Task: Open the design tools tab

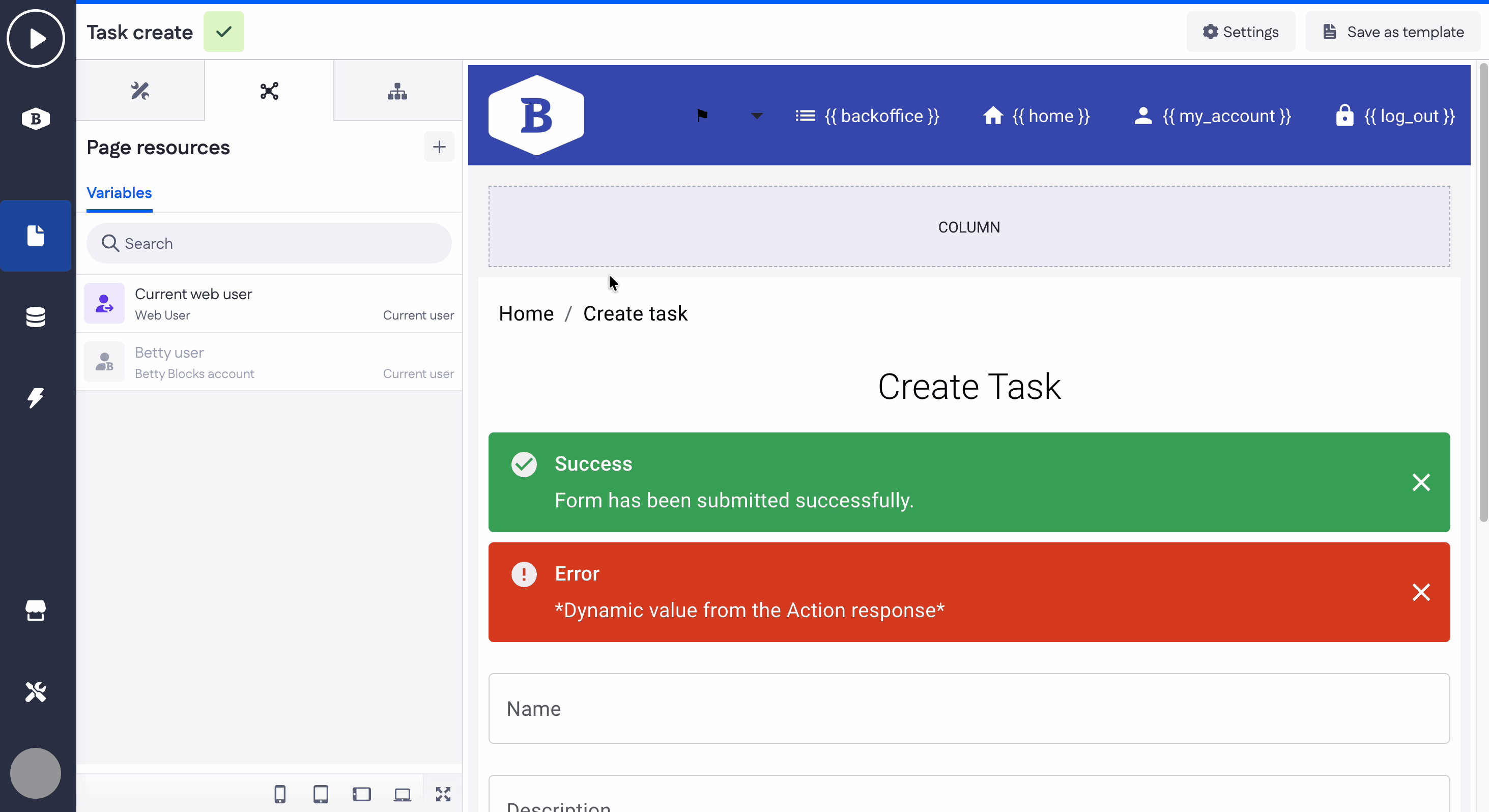Action: pos(140,91)
